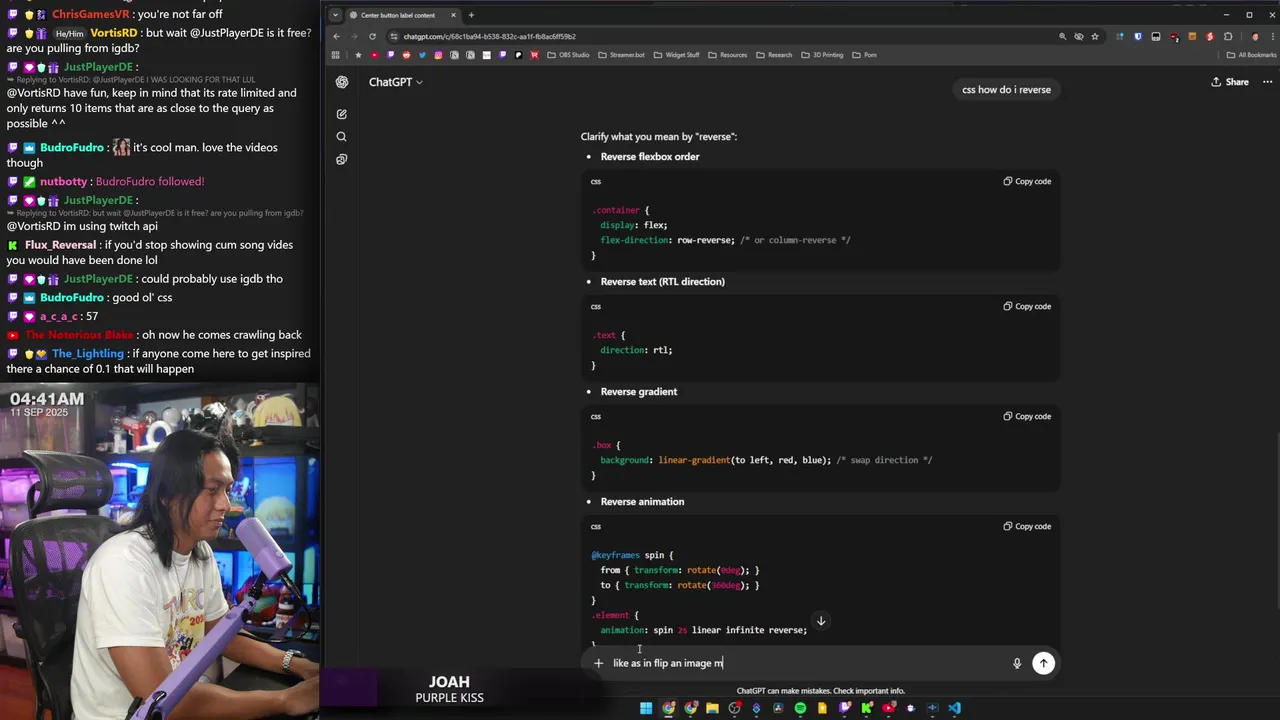Open the attach plus menu in composer
This screenshot has width=1280, height=720.
(x=598, y=663)
